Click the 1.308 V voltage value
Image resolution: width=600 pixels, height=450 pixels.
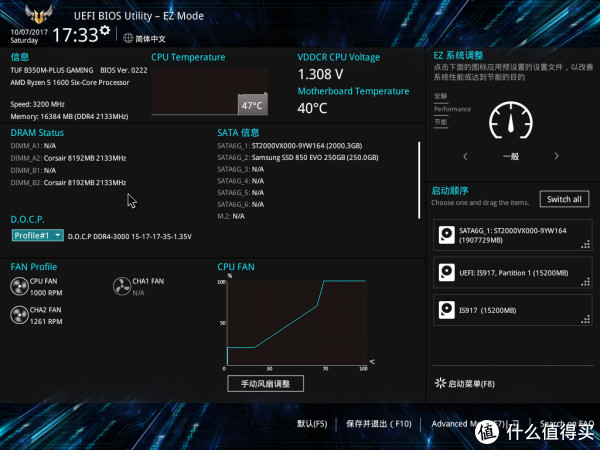click(x=320, y=74)
